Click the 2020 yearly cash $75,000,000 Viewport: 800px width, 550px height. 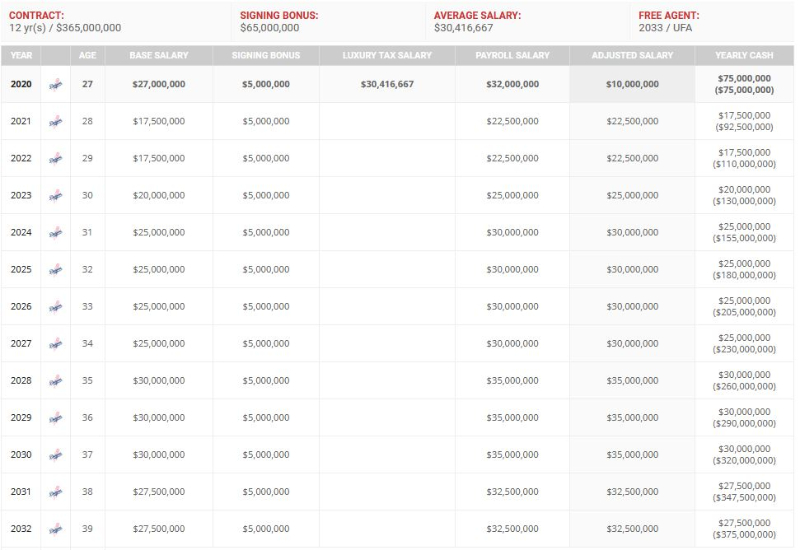pyautogui.click(x=744, y=79)
